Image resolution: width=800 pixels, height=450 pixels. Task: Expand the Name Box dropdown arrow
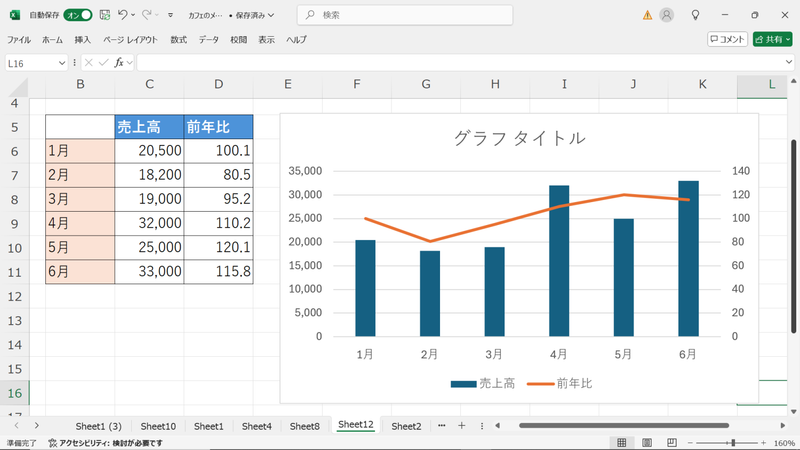(62, 63)
